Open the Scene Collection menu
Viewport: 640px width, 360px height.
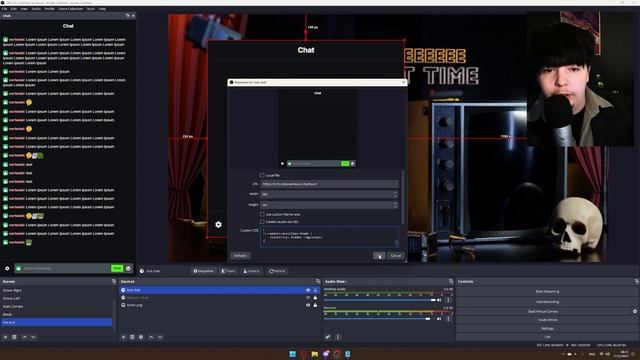[71, 9]
